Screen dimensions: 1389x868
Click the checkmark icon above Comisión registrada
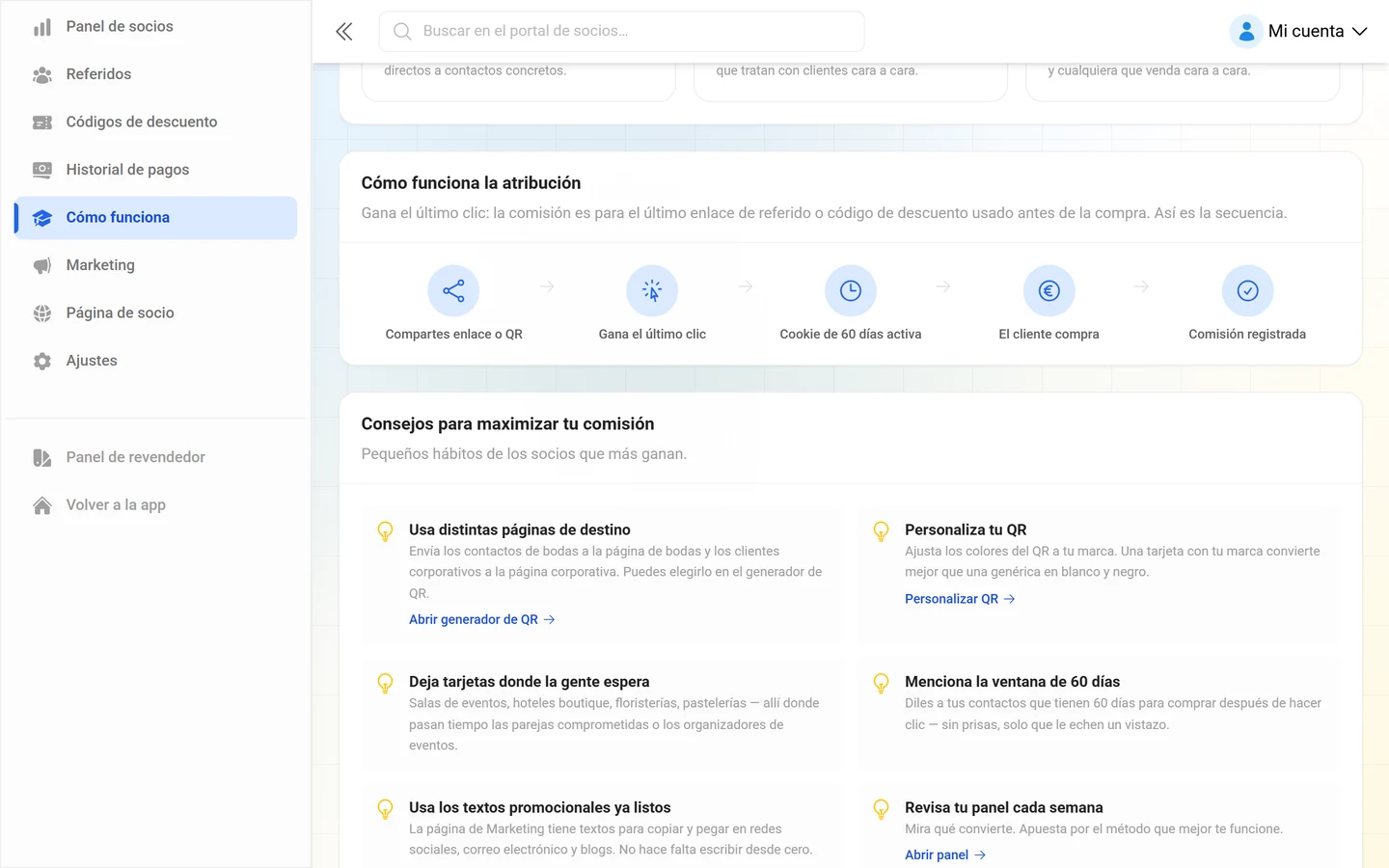coord(1247,290)
